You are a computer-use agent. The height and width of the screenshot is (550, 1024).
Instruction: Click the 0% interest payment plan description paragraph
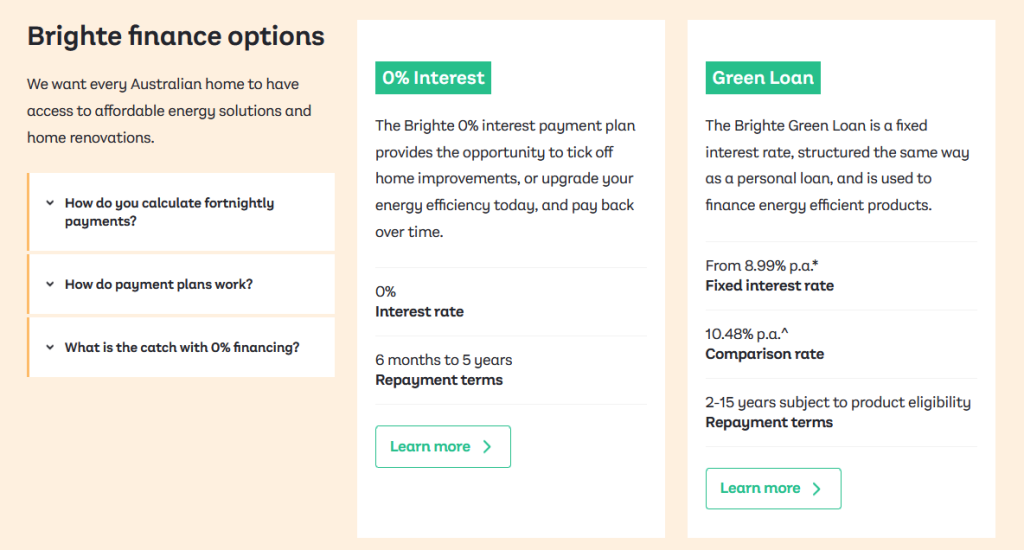pos(505,178)
